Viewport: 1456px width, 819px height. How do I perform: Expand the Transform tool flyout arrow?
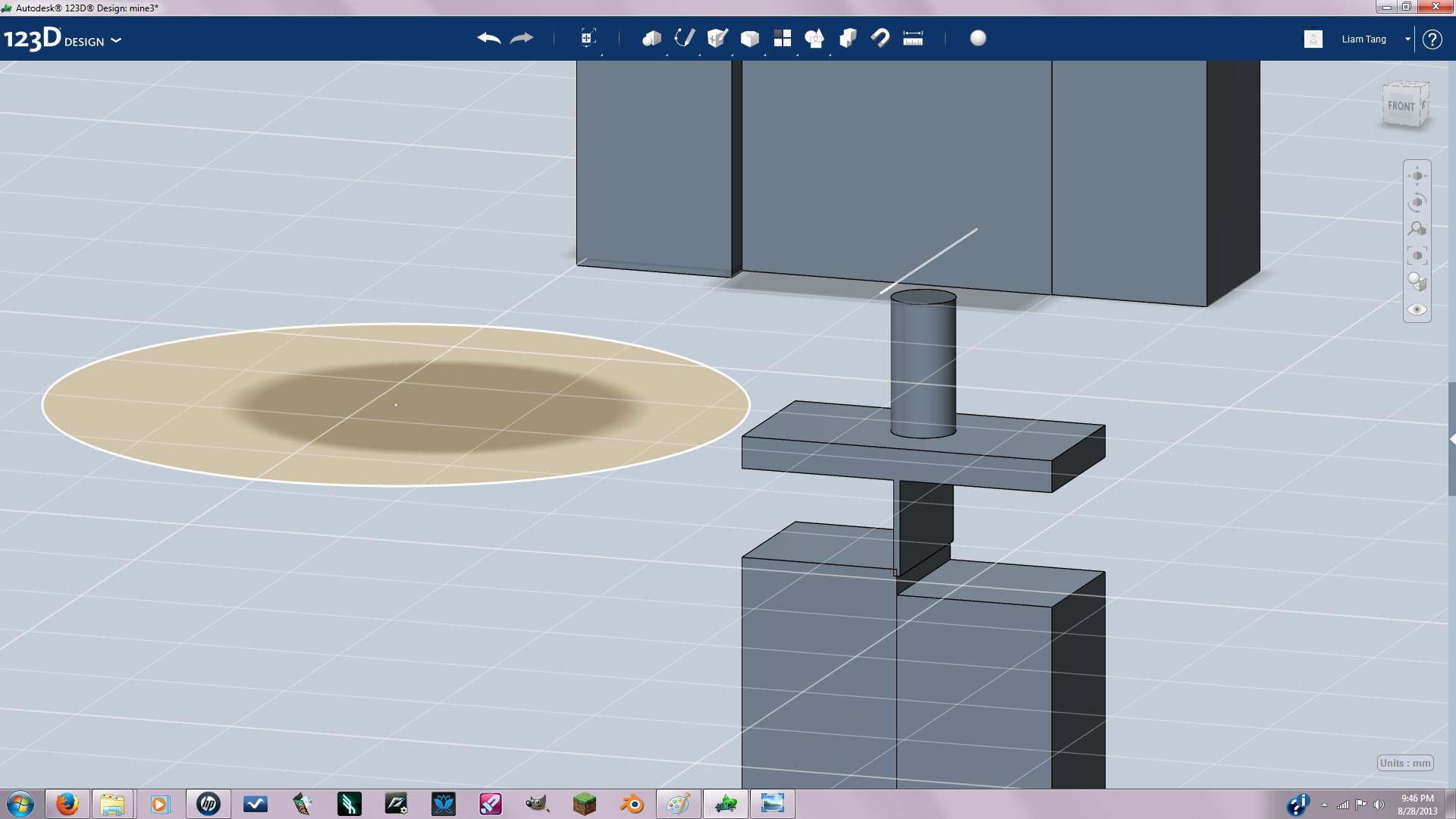tap(602, 55)
